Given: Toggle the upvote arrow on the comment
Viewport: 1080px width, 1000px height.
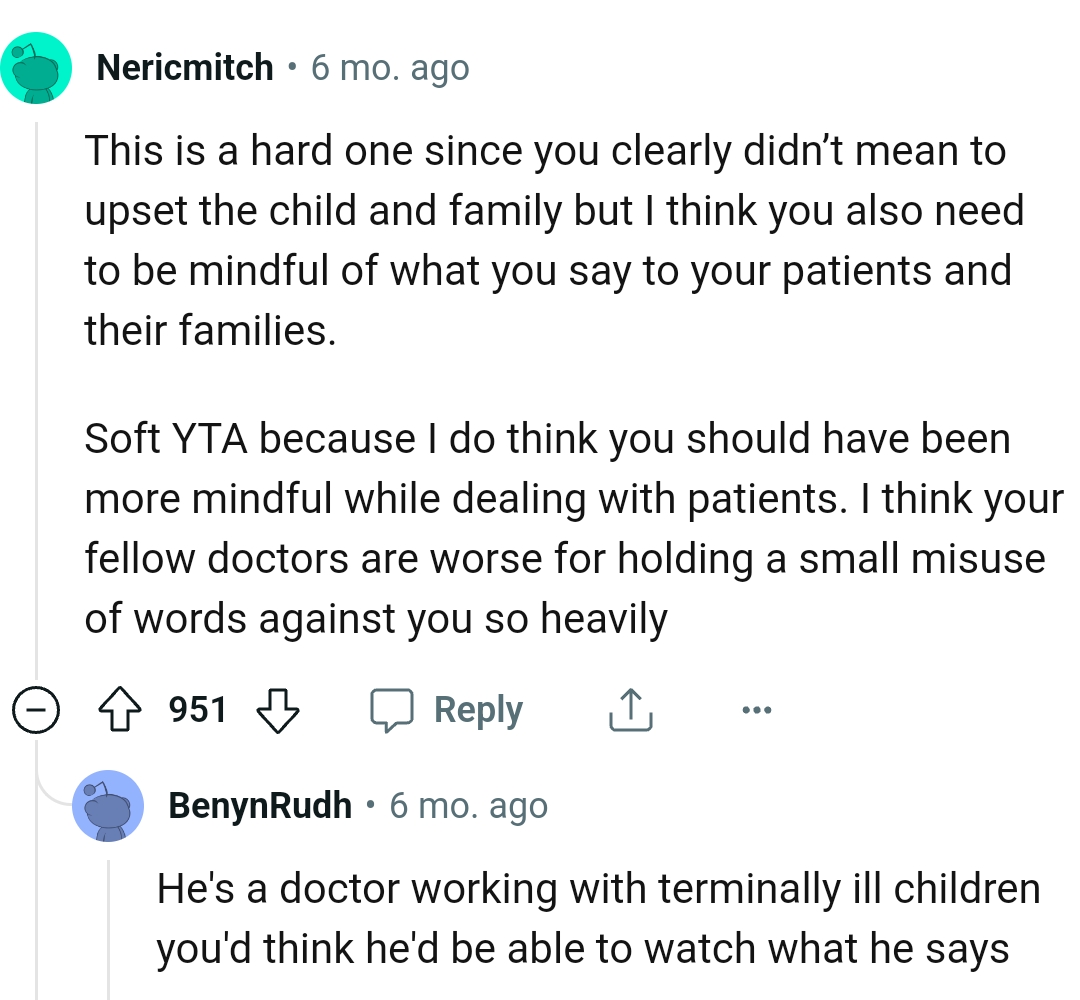Looking at the screenshot, I should coord(119,709).
